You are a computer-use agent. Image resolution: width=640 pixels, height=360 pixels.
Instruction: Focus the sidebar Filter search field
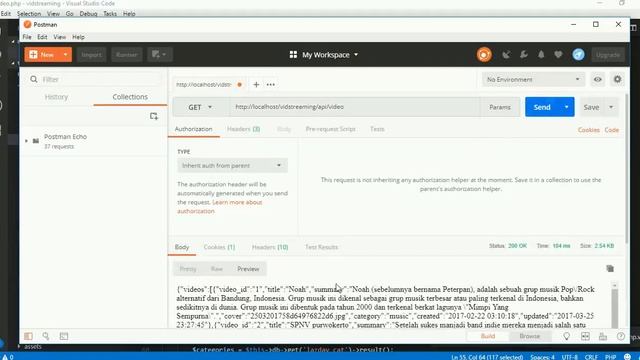(95, 79)
